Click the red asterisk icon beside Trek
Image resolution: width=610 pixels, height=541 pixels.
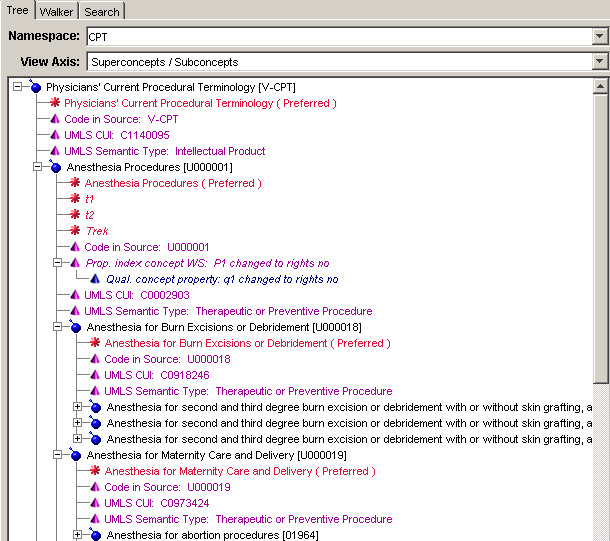75,230
